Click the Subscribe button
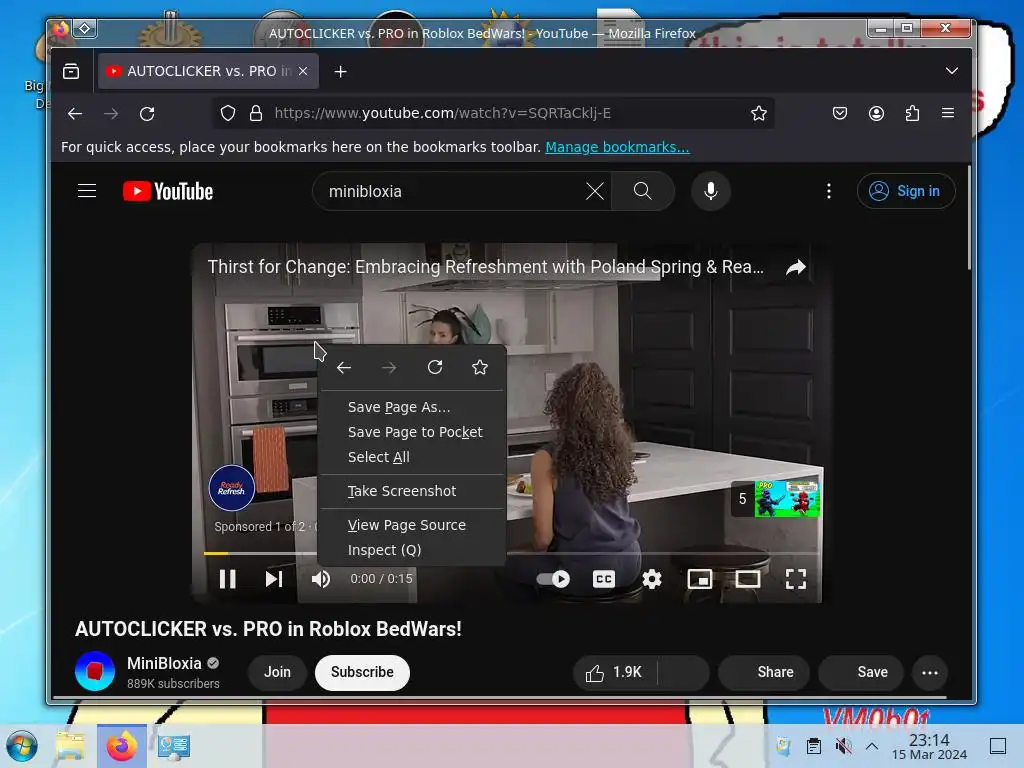This screenshot has width=1024, height=768. point(362,672)
